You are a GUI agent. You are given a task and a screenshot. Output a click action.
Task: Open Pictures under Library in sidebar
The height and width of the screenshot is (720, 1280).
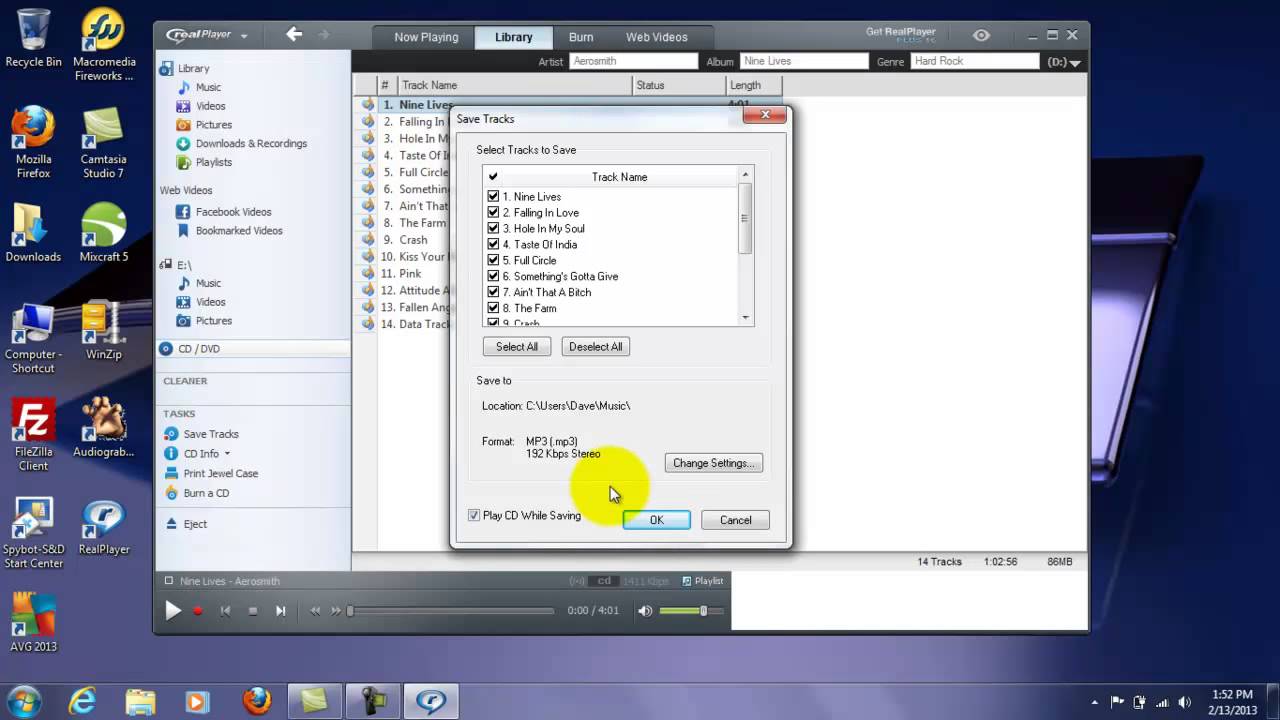tap(214, 125)
